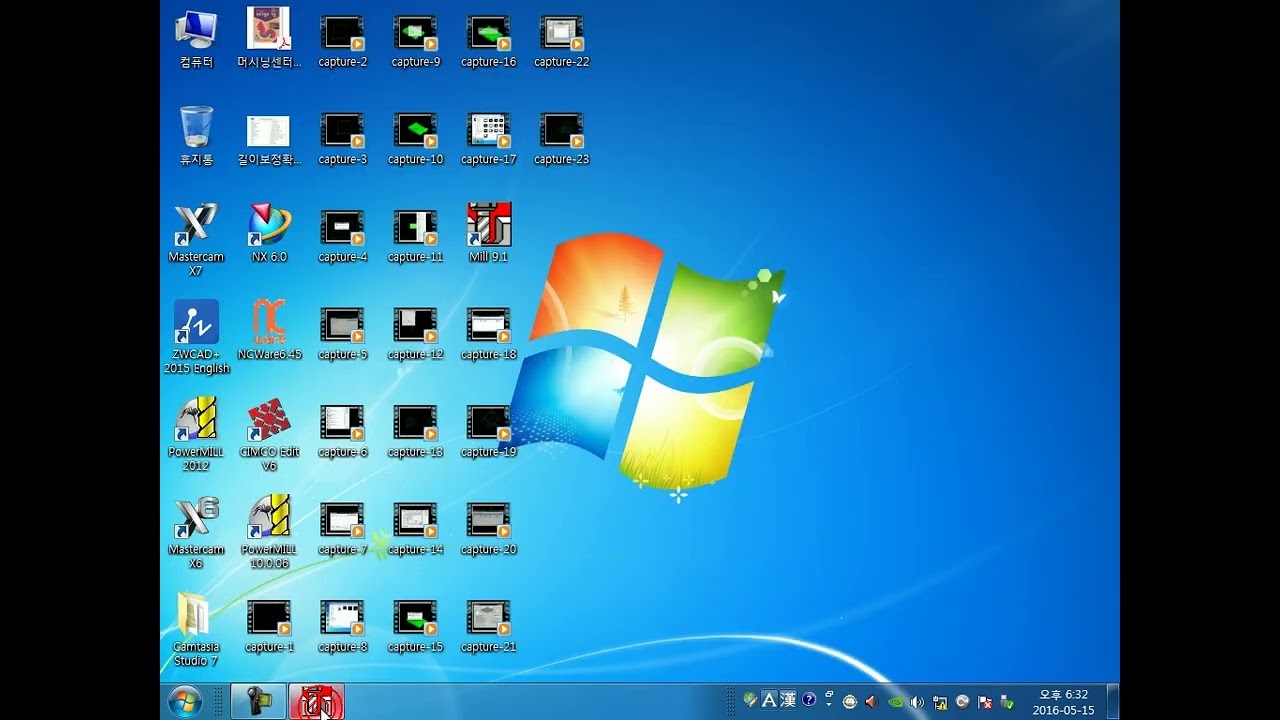Select the Mastercam X6 shortcut
Screen dimensions: 1280x720
click(196, 517)
